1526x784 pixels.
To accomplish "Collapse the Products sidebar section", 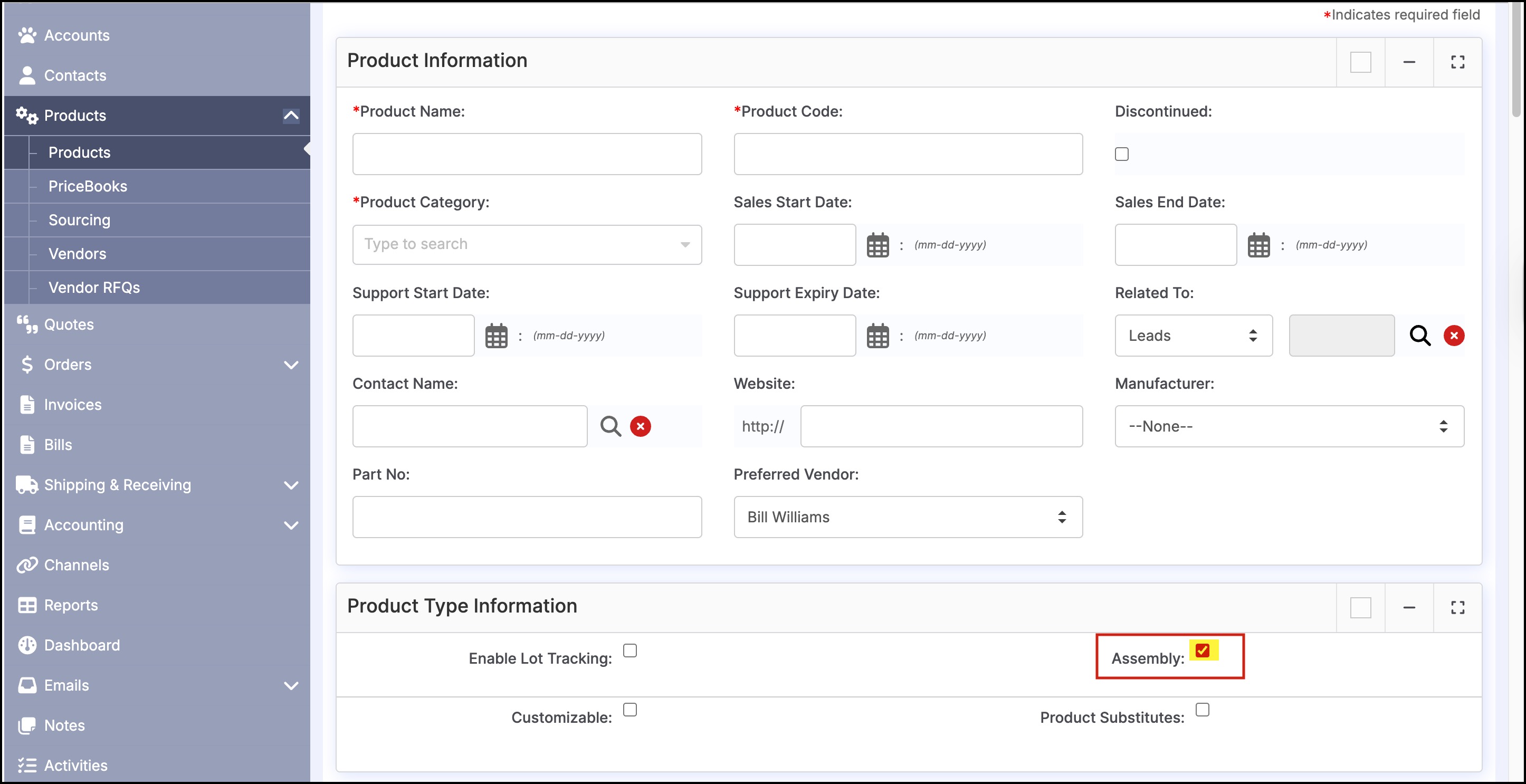I will coord(291,116).
